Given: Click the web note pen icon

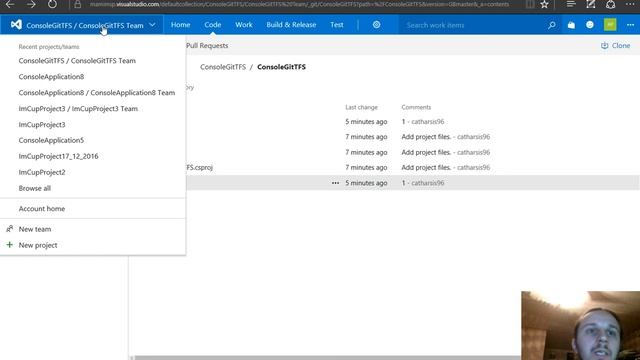Looking at the screenshot, I should tap(591, 4).
